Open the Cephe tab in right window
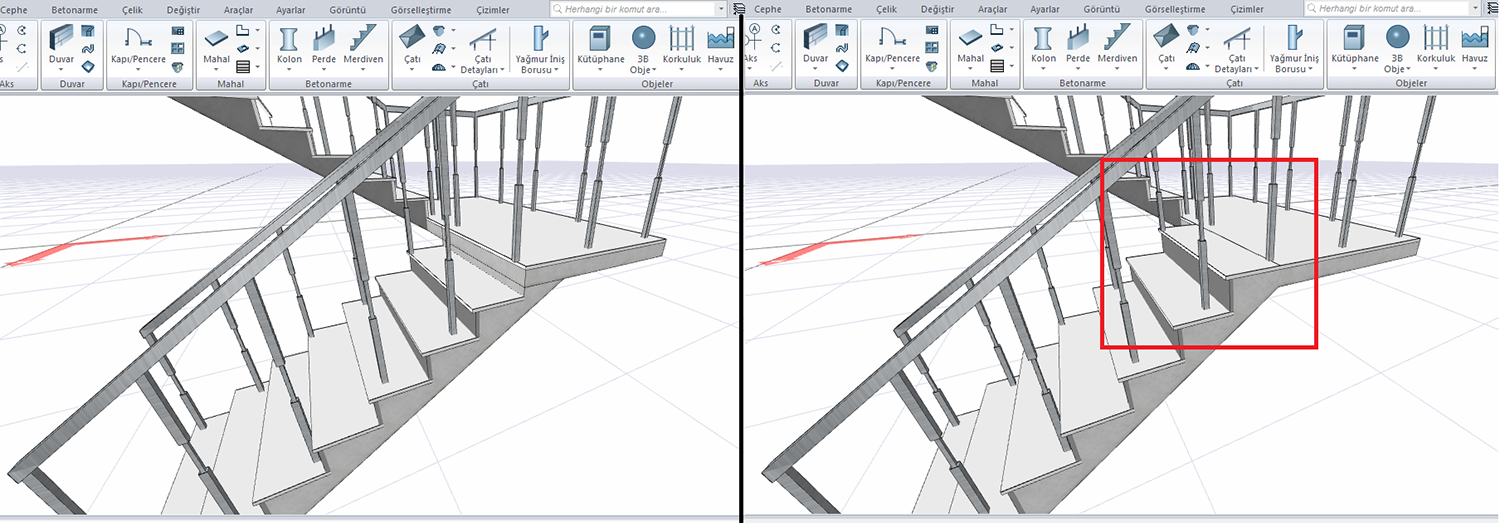The height and width of the screenshot is (523, 1500). coord(768,9)
